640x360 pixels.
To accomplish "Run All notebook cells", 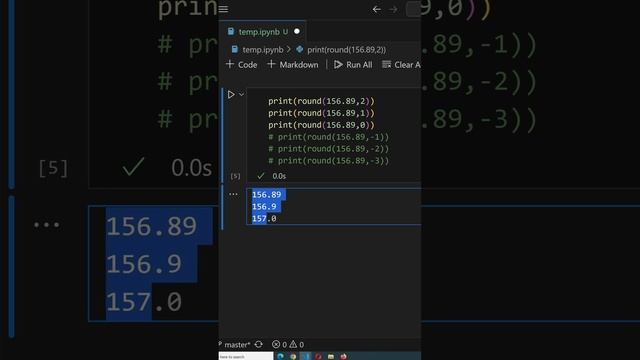I will coord(353,64).
